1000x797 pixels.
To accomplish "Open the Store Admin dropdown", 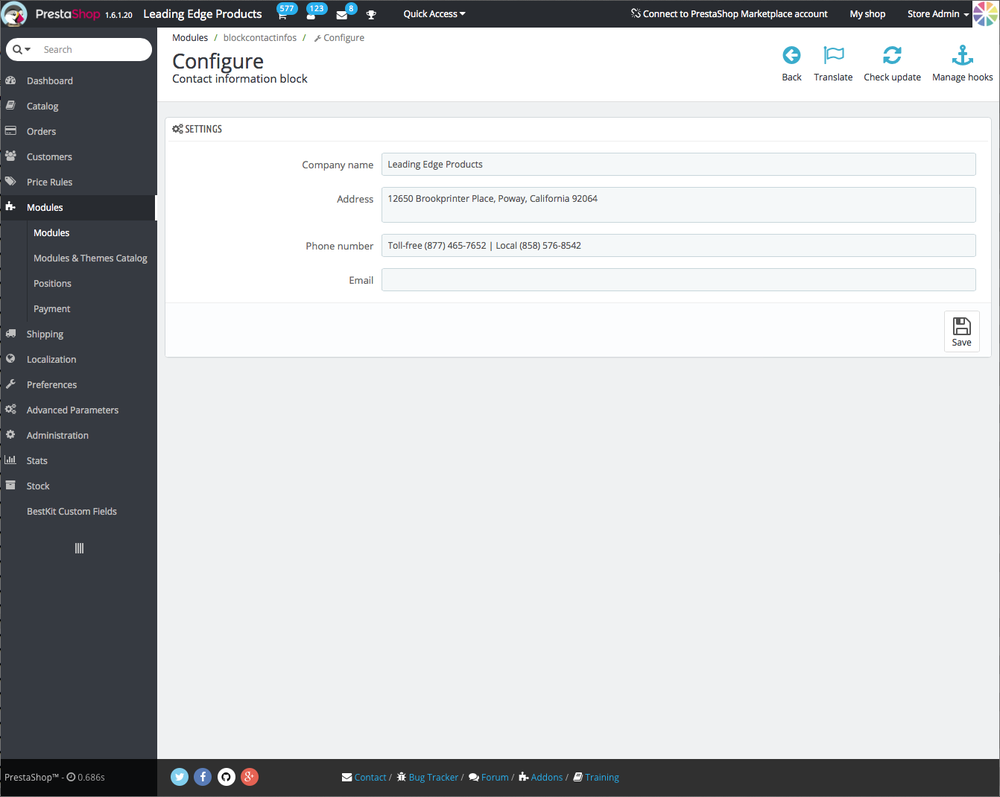I will point(931,14).
